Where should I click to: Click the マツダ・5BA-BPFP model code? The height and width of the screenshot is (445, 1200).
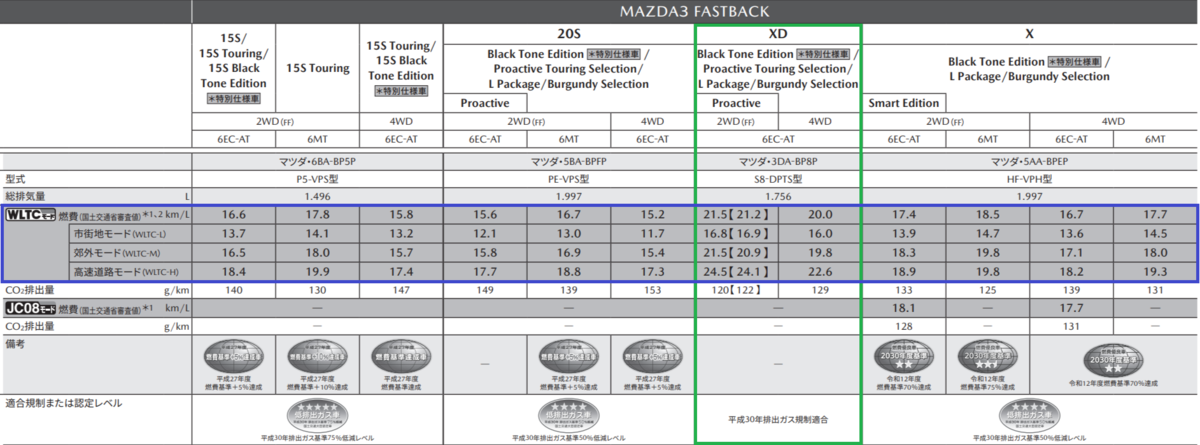tap(568, 161)
